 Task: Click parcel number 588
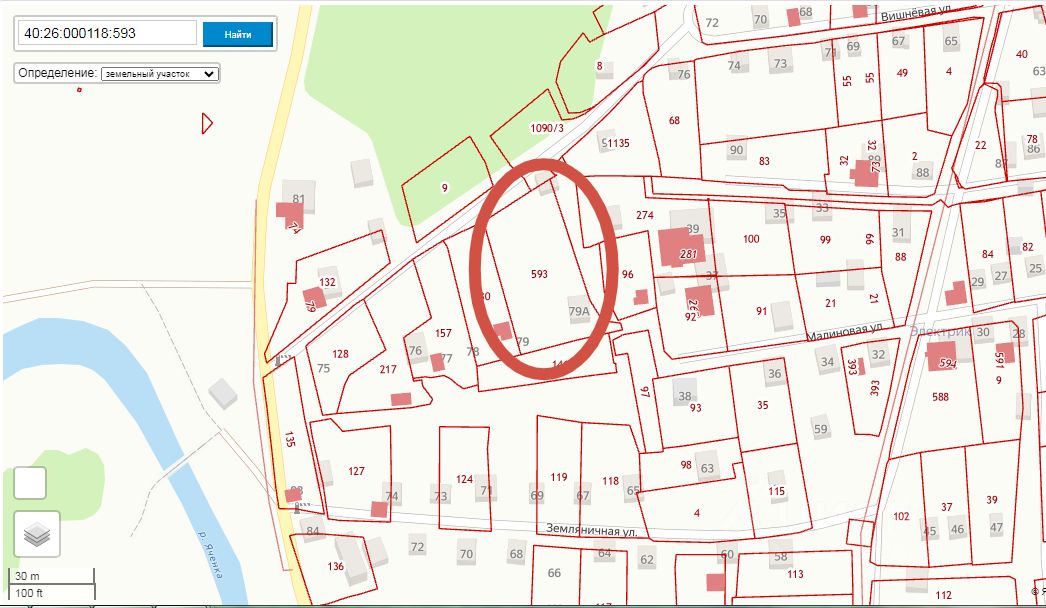[940, 397]
